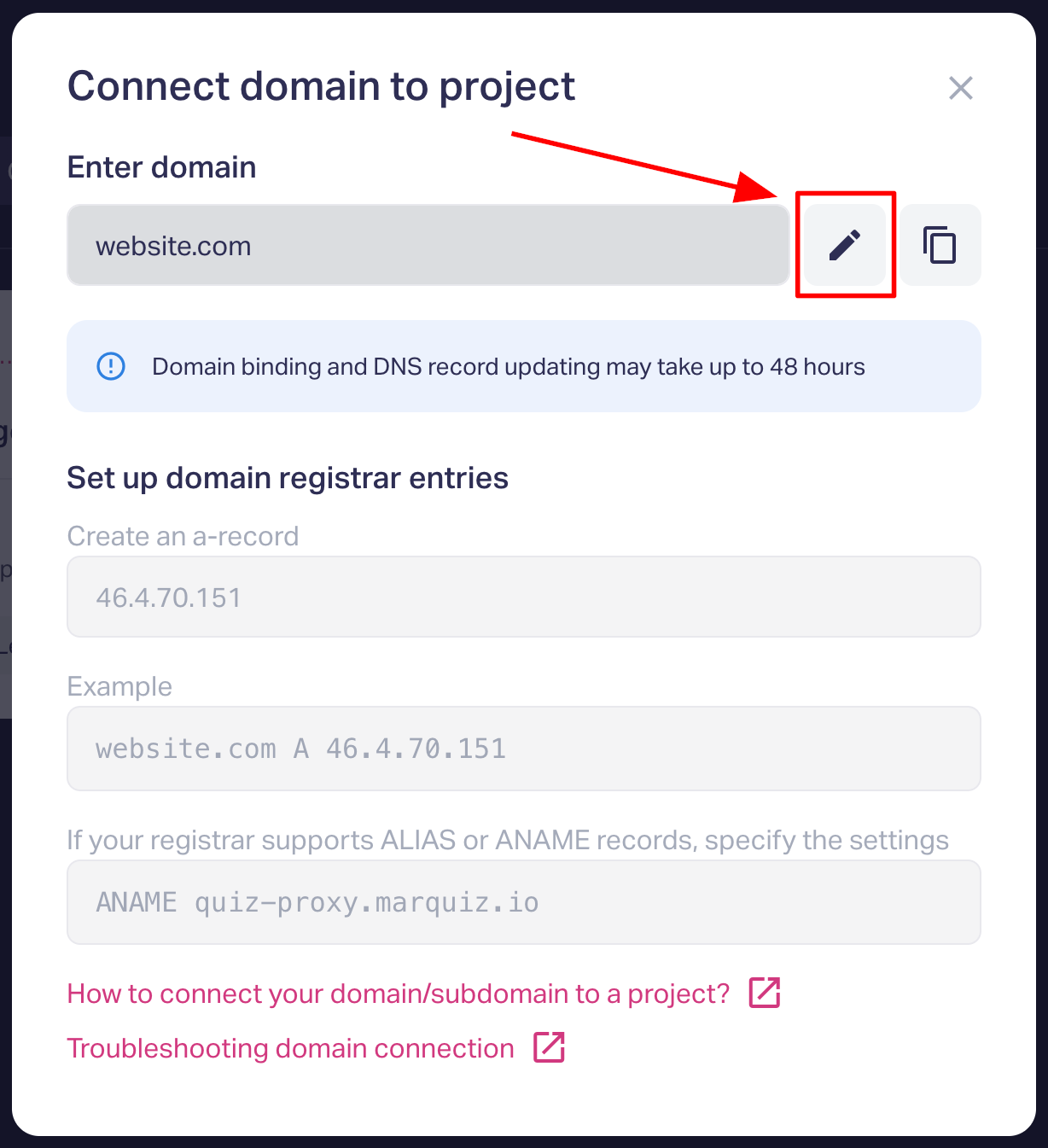Open the Troubleshooting domain connection link
Screen dimensions: 1048x1148
click(290, 1048)
